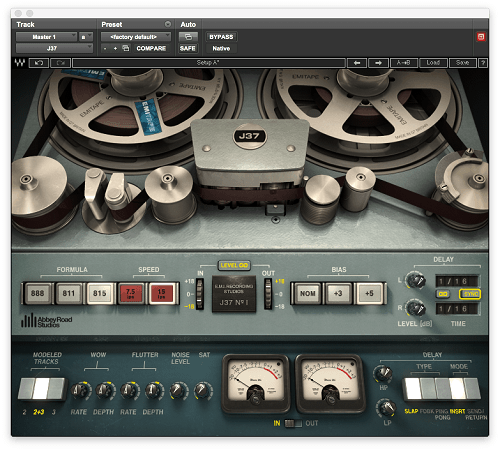Image resolution: width=500 pixels, height=450 pixels.
Task: Click the left VU meter
Action: coord(255,383)
